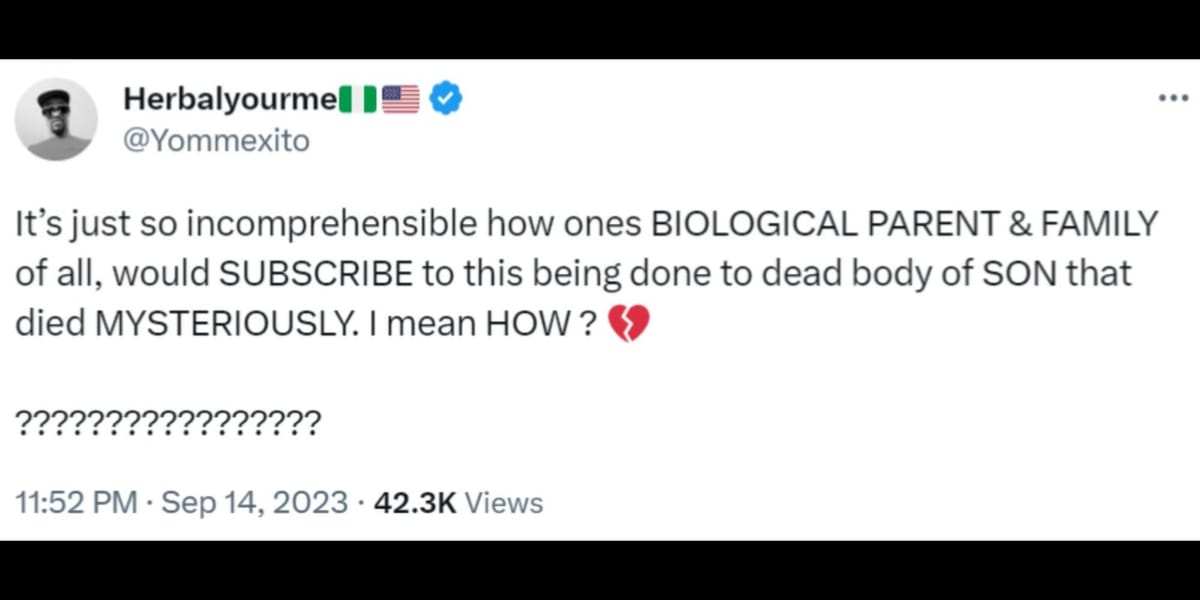Open the tweet author's profile picture

pyautogui.click(x=56, y=119)
